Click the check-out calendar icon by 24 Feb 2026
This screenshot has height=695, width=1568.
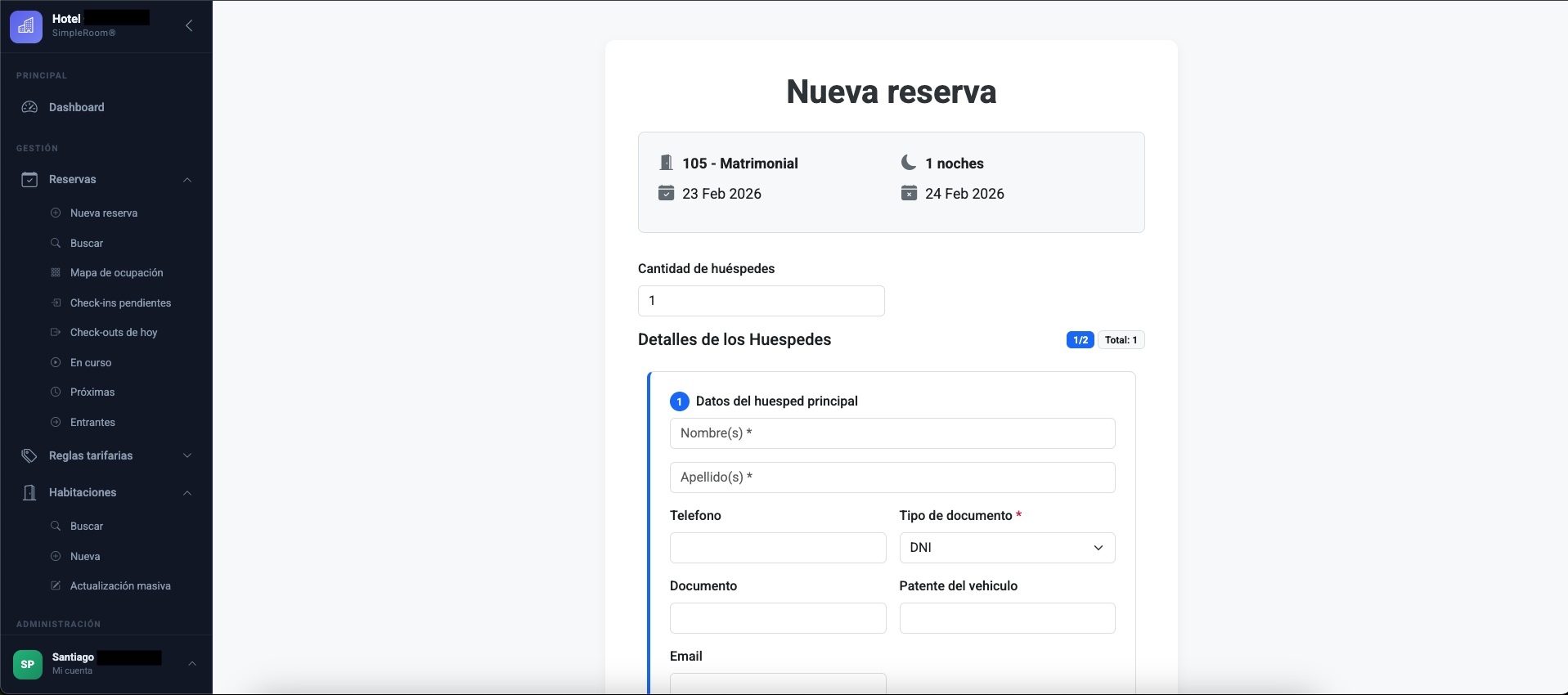(x=909, y=193)
